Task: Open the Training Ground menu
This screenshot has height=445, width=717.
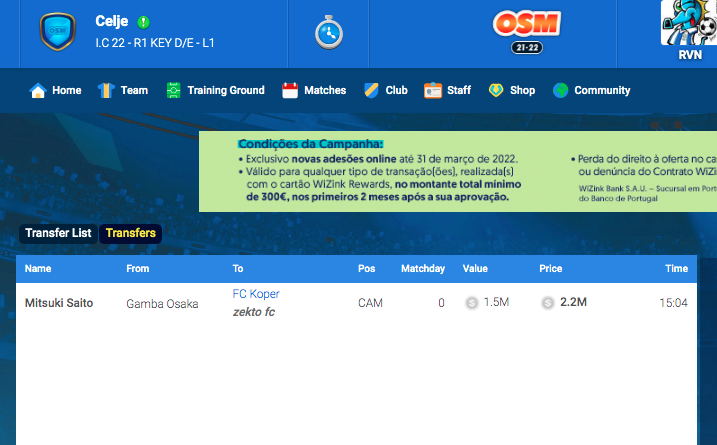Action: (x=215, y=90)
